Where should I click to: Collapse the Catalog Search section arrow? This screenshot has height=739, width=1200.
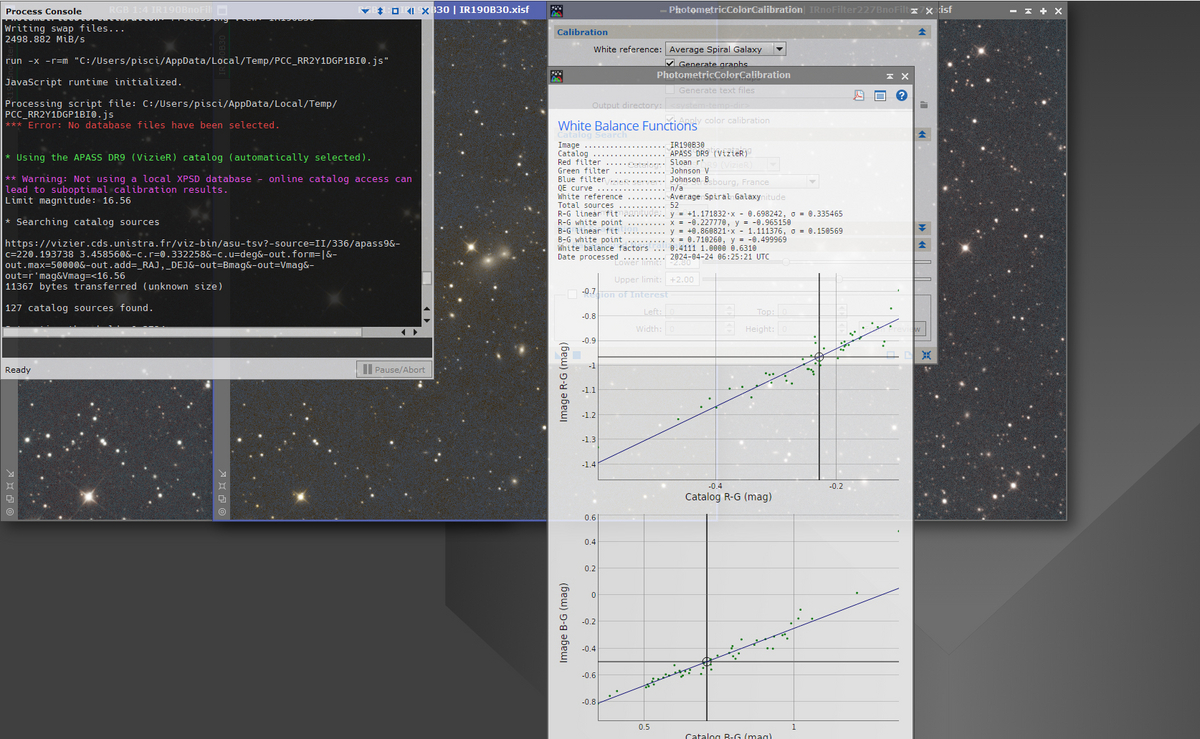click(921, 133)
